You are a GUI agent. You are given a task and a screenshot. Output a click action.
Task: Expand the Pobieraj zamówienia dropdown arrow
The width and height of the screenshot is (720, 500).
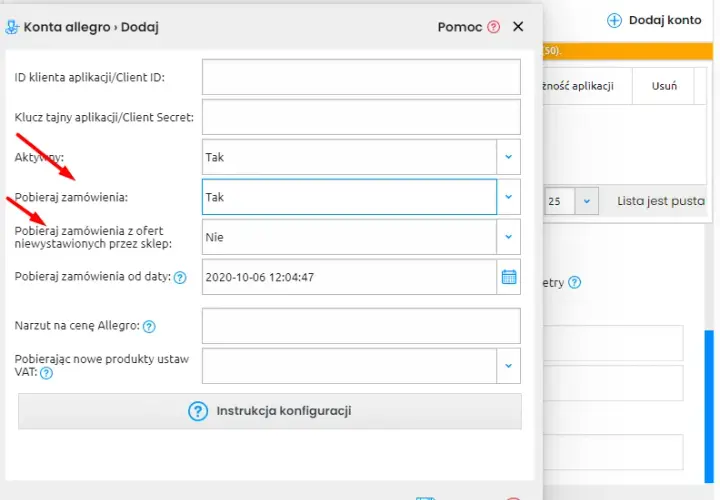(508, 197)
